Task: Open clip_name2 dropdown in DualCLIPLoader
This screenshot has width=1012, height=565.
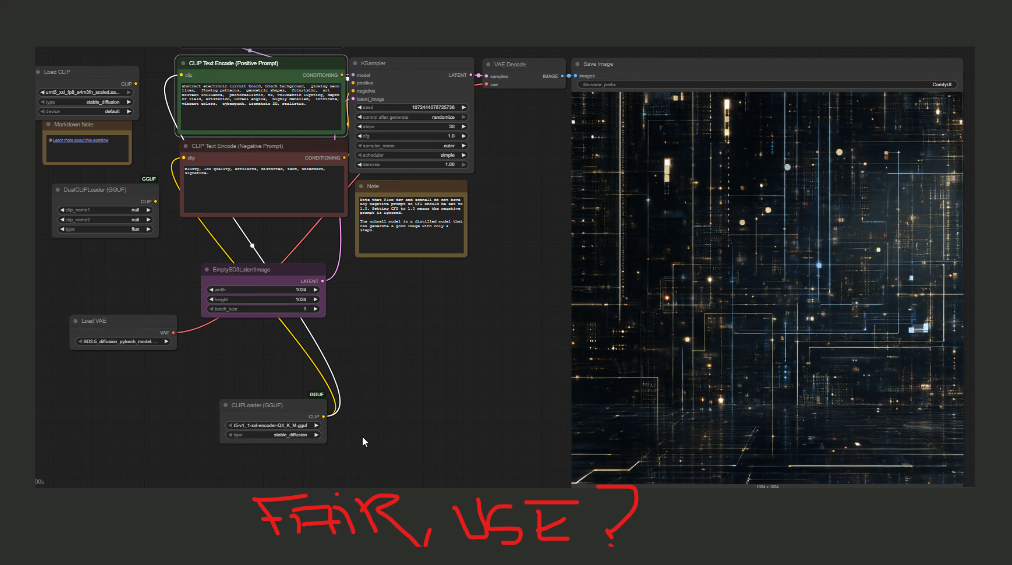Action: [105, 220]
